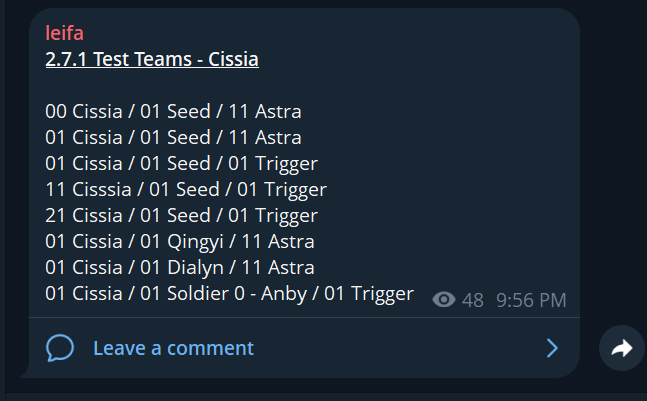Click the word Dialyn in the message
Image resolution: width=647 pixels, height=401 pixels.
(x=195, y=268)
